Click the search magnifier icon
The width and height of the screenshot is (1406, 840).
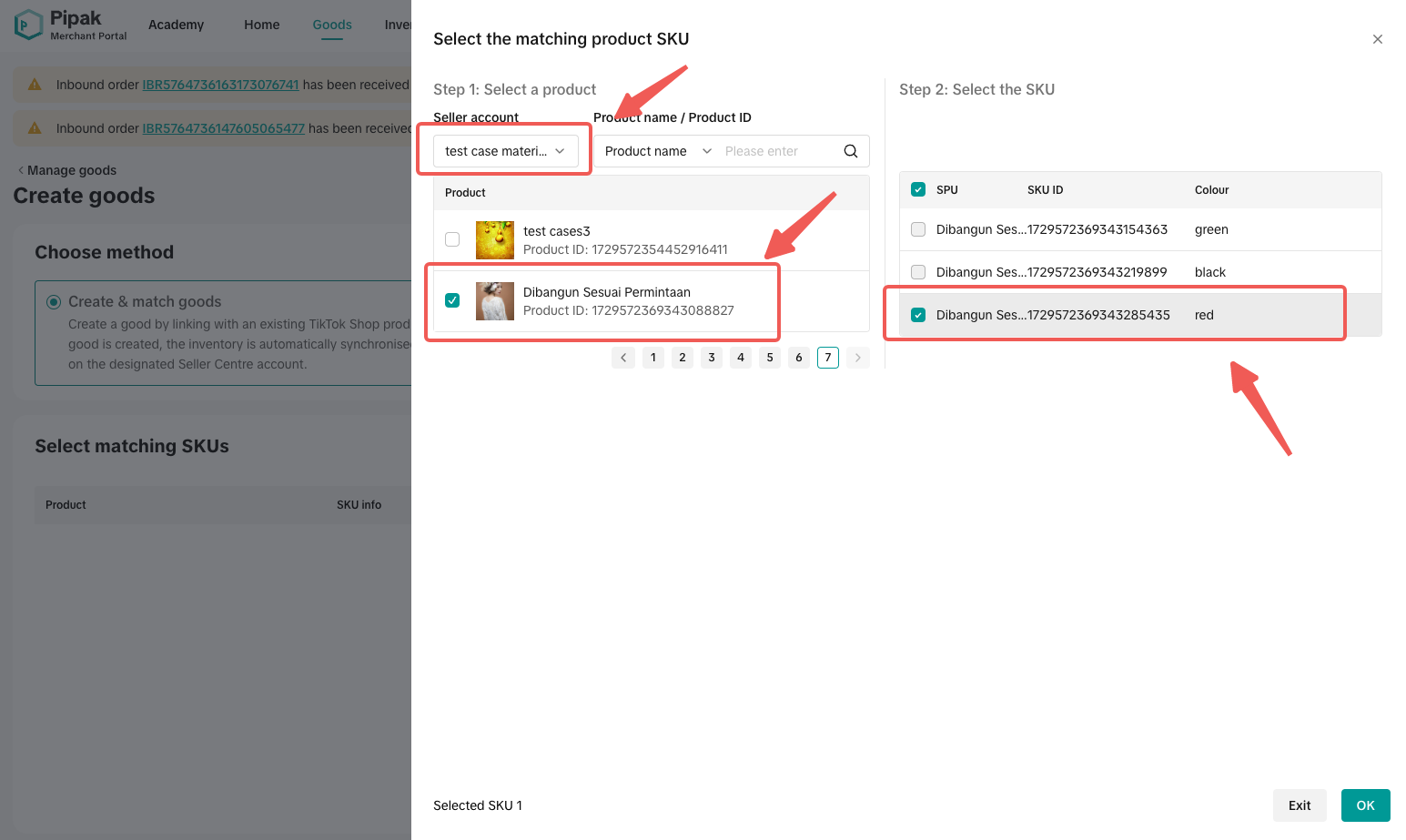point(850,151)
